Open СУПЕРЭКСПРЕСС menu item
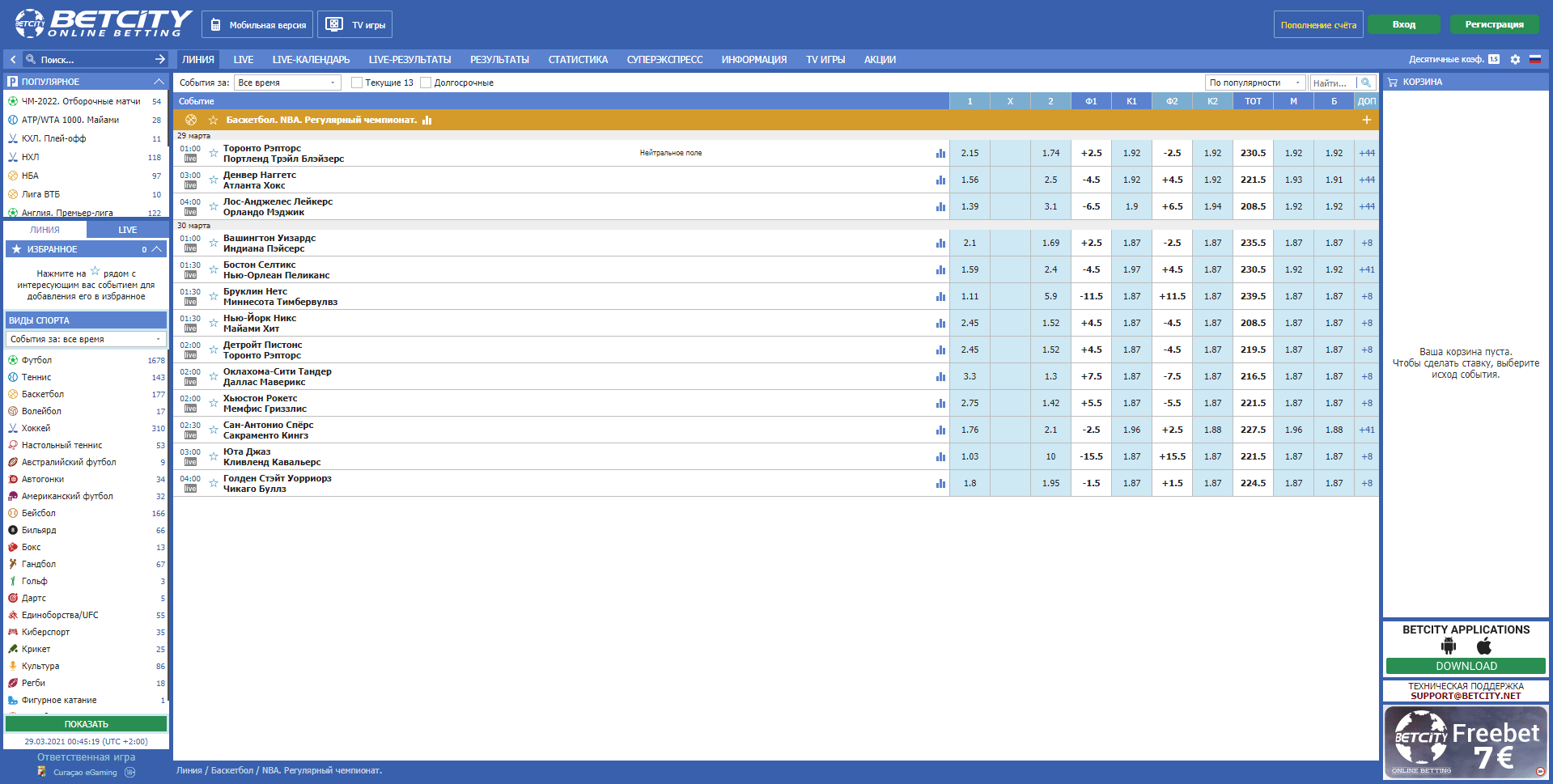1553x784 pixels. click(664, 59)
